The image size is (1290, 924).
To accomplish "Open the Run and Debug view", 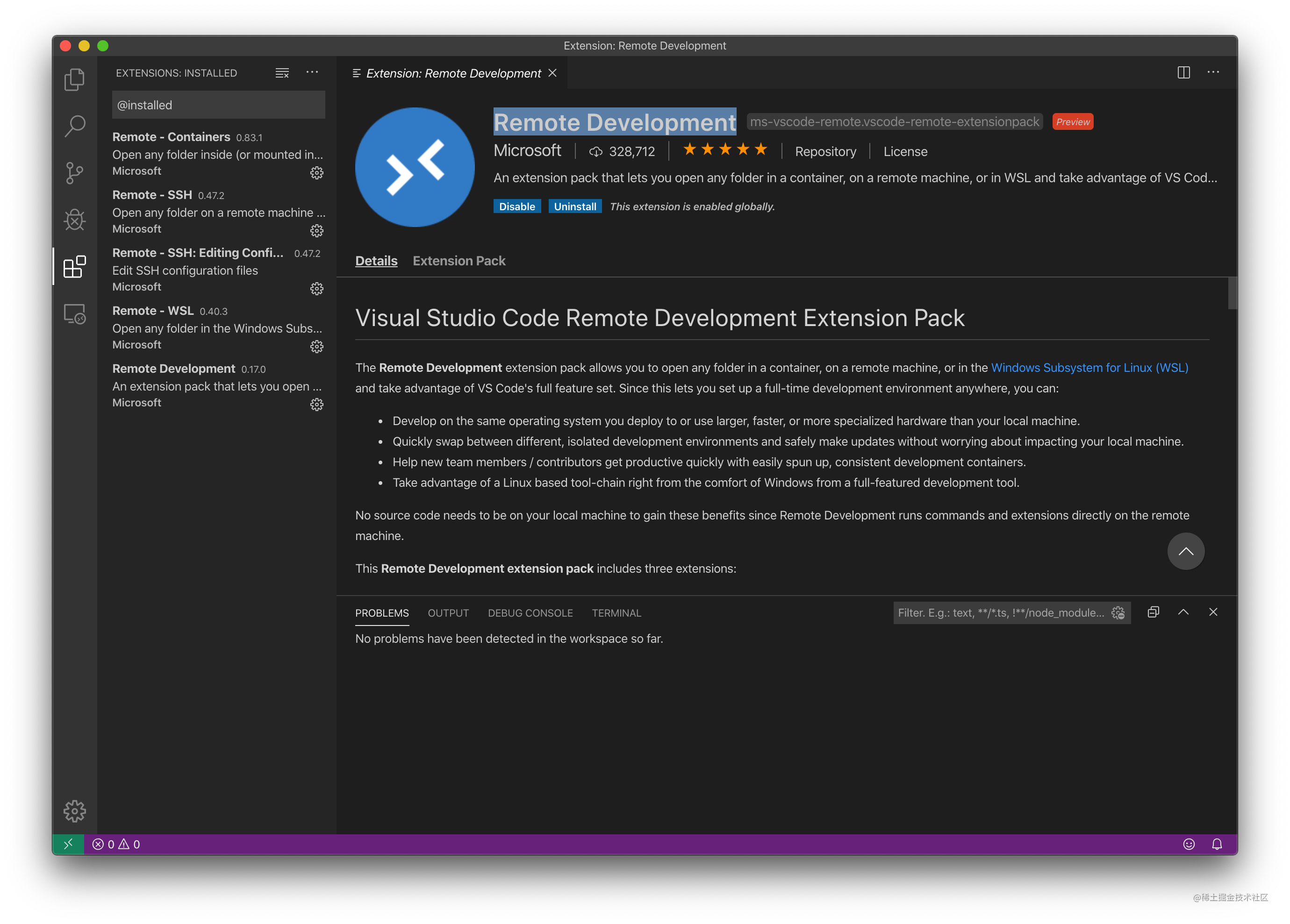I will tap(74, 220).
